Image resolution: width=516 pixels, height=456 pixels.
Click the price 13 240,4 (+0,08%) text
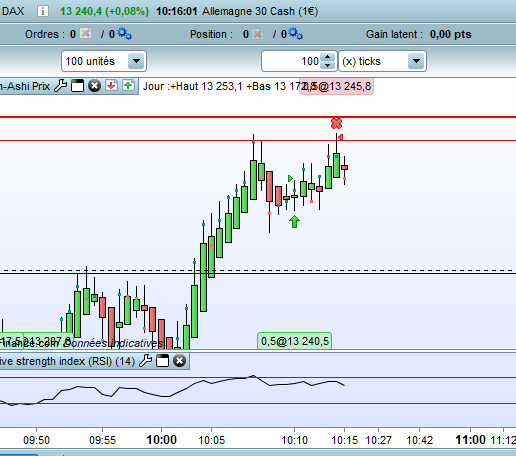[x=104, y=11]
